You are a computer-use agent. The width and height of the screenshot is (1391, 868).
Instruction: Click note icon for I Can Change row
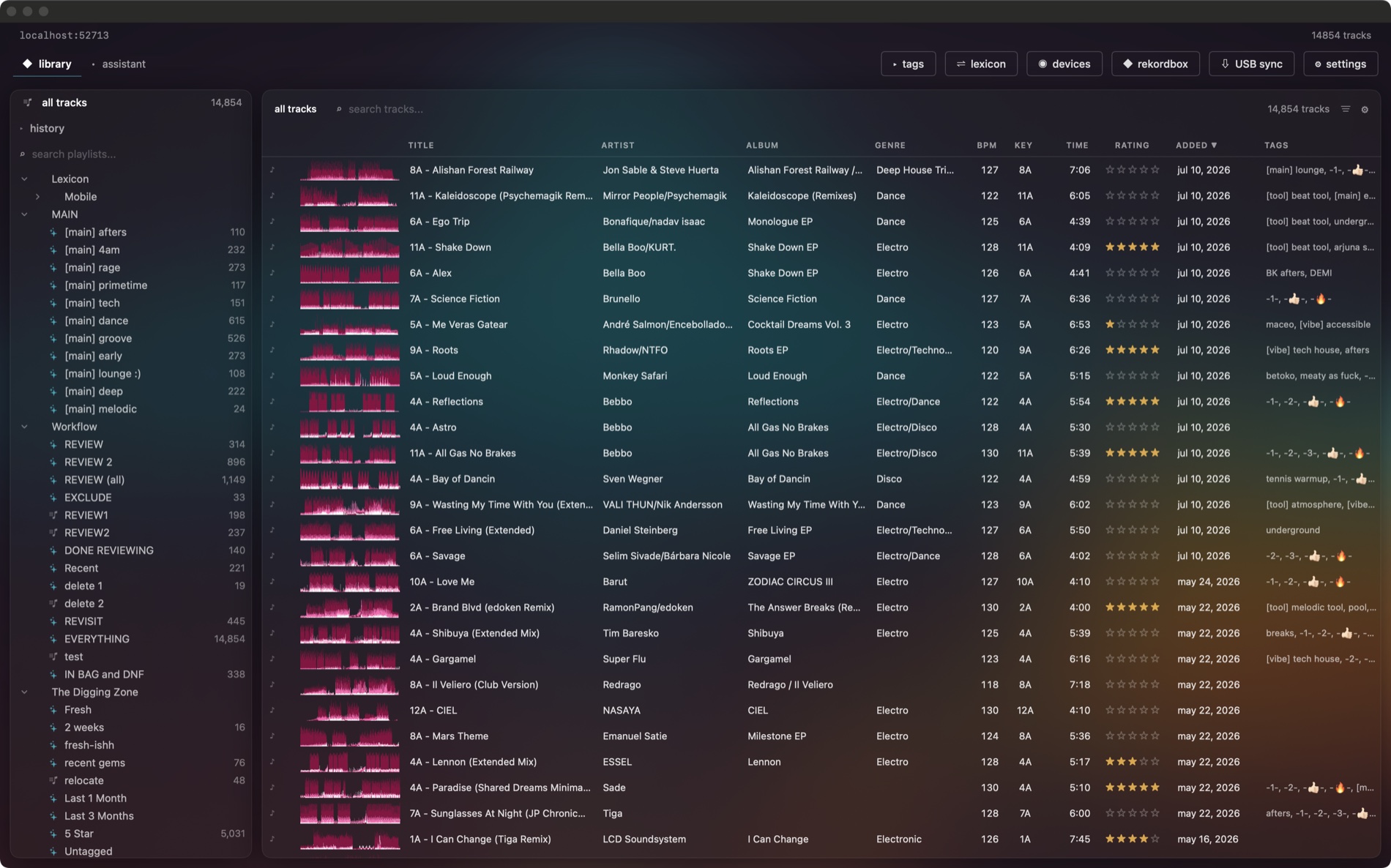[272, 839]
